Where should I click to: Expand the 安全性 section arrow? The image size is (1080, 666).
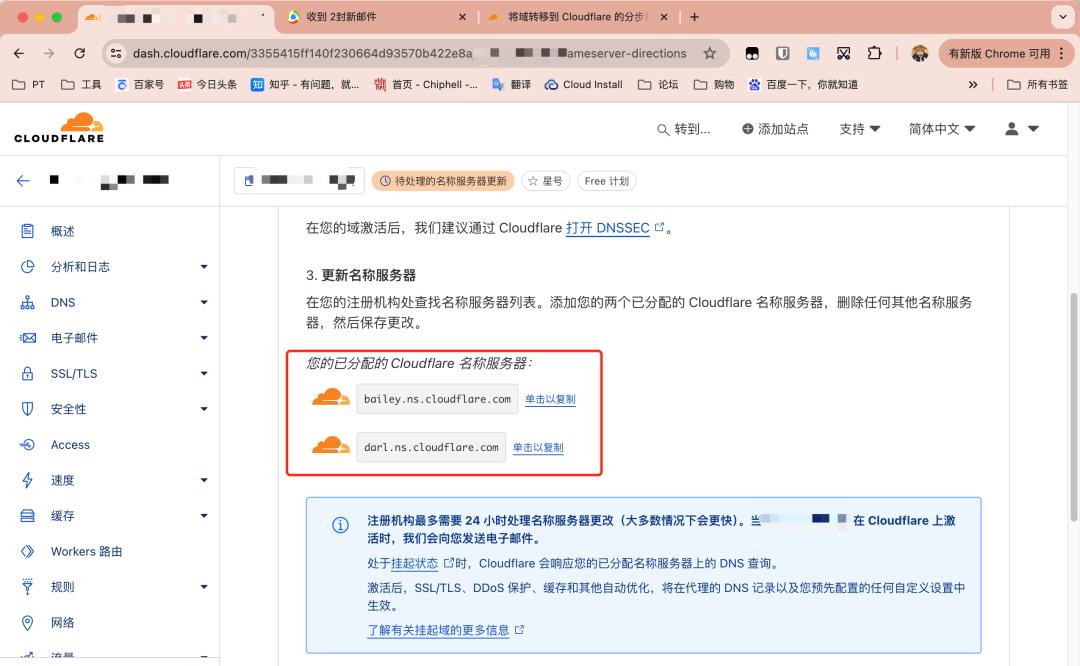click(x=204, y=409)
